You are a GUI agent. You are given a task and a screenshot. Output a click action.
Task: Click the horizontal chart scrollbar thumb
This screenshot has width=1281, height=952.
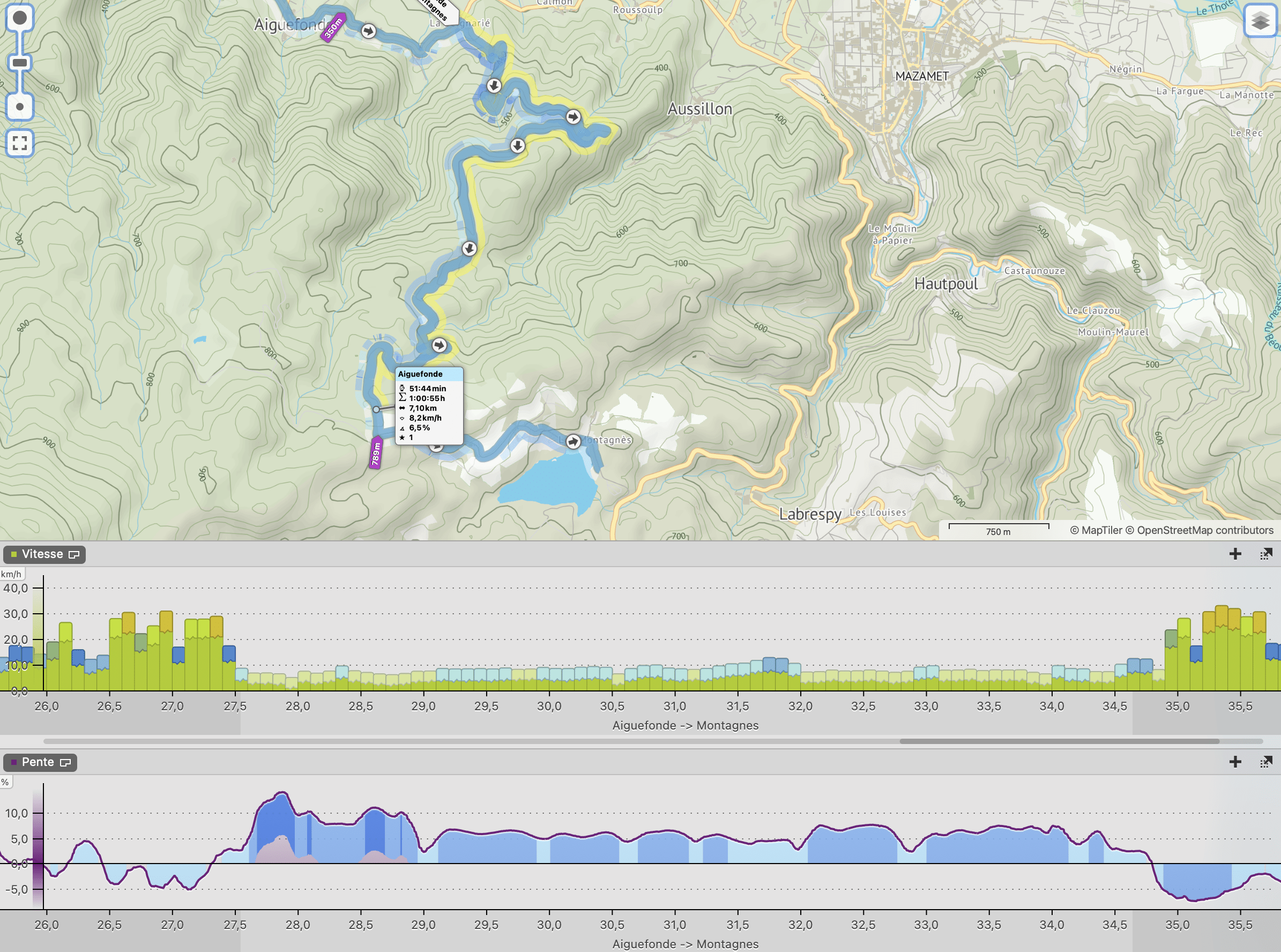tap(1059, 741)
